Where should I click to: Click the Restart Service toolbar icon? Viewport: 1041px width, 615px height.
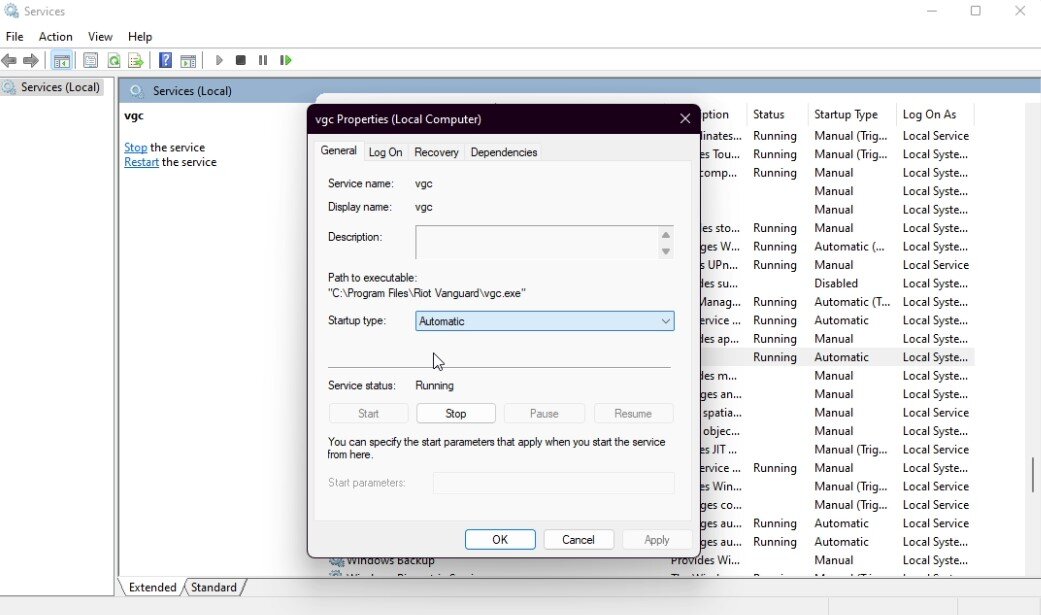(286, 61)
